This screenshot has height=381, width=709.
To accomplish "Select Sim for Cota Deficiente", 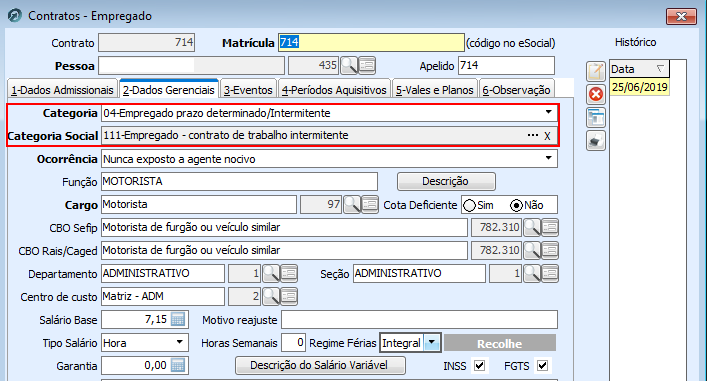I will (470, 205).
